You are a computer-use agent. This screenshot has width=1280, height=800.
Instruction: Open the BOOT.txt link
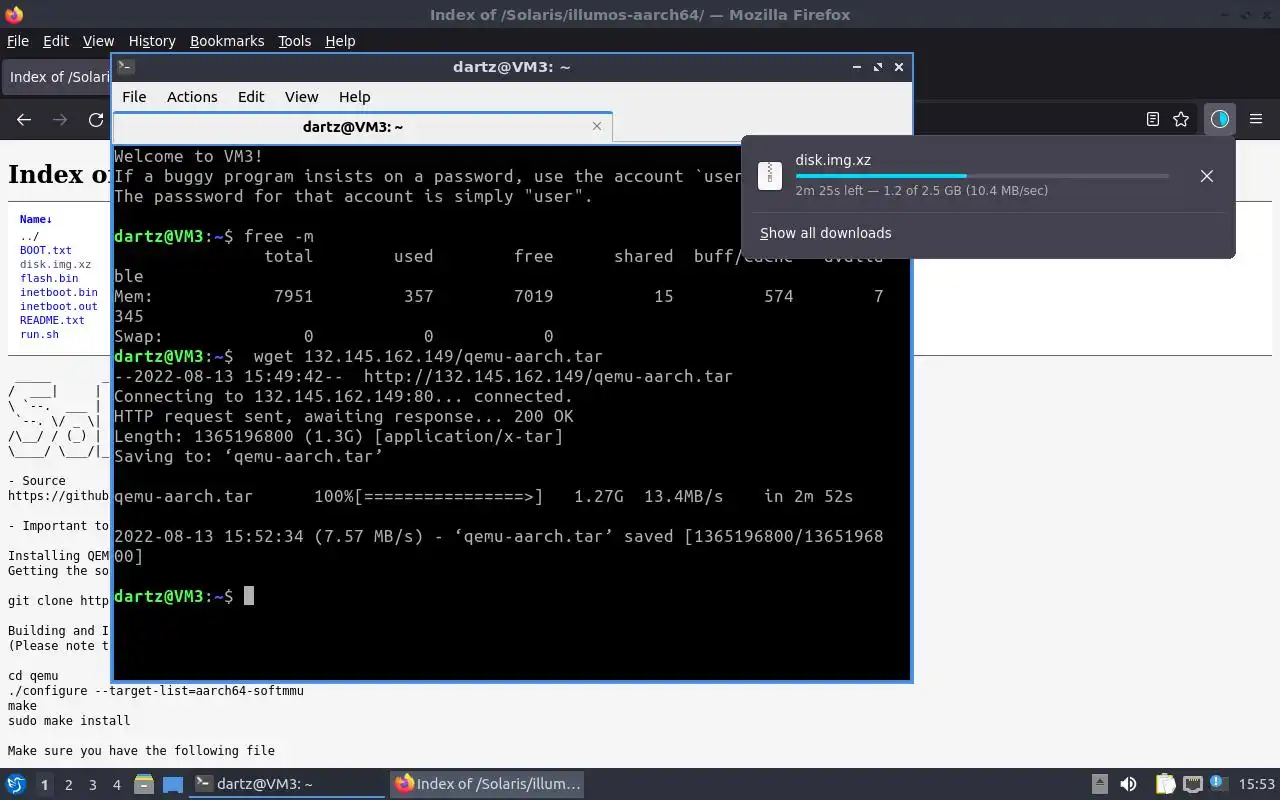pyautogui.click(x=46, y=250)
